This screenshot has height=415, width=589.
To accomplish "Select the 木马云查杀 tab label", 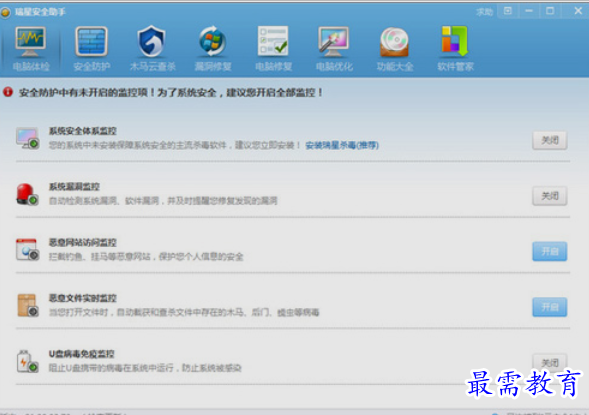I will coord(153,67).
